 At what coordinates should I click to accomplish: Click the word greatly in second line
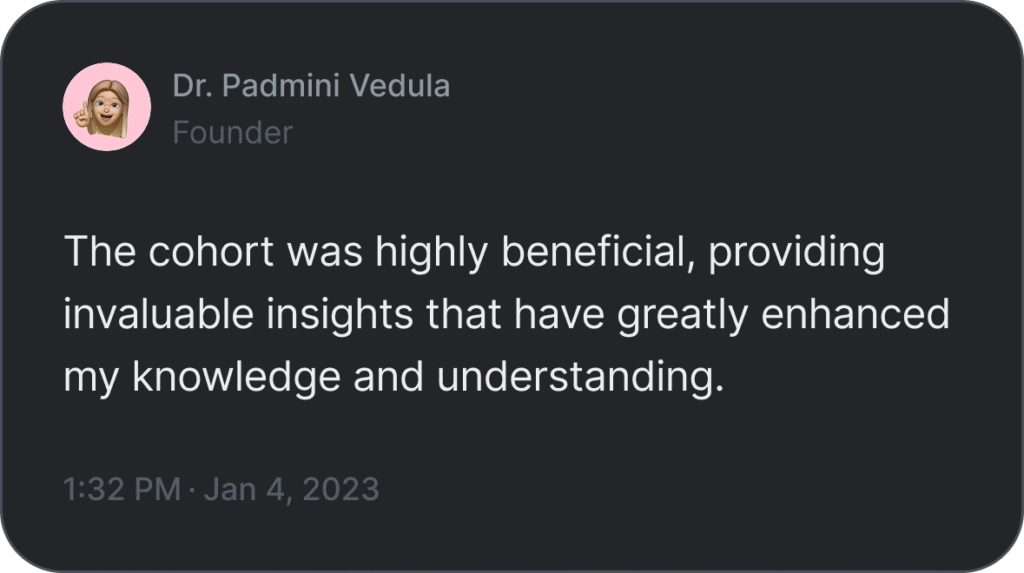pos(682,316)
